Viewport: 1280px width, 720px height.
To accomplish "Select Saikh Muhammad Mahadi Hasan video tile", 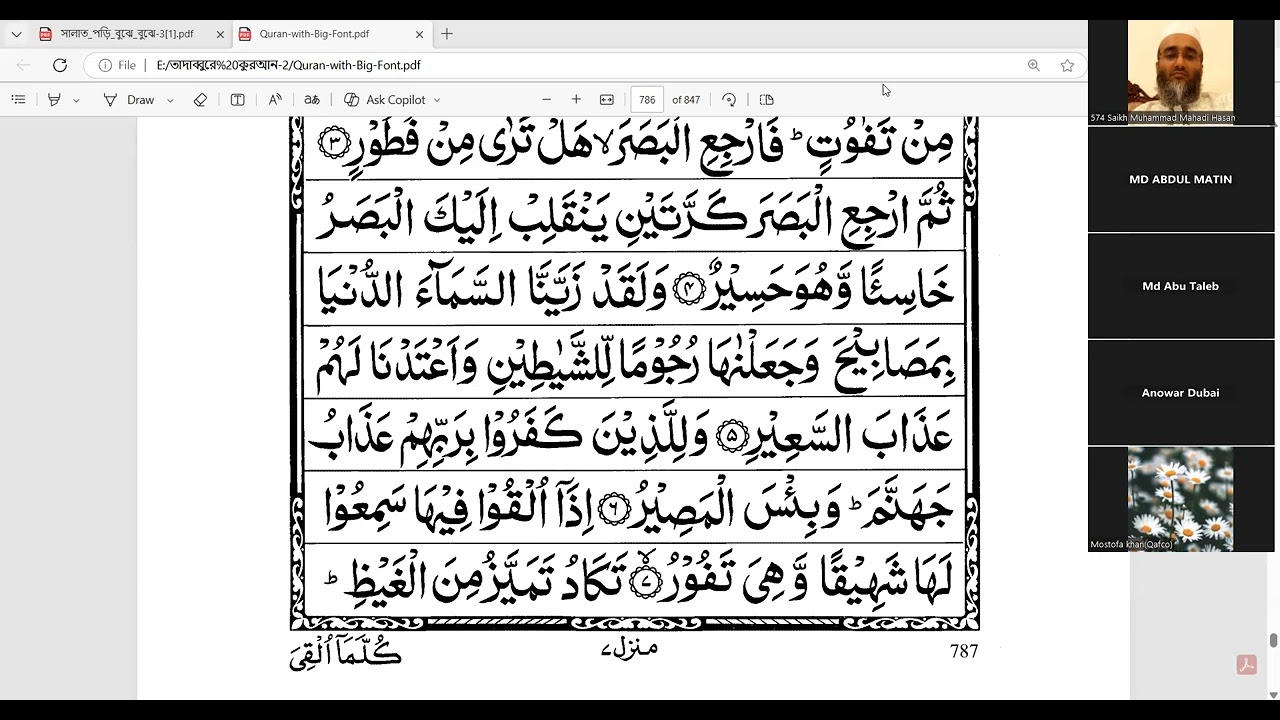I will click(x=1181, y=72).
